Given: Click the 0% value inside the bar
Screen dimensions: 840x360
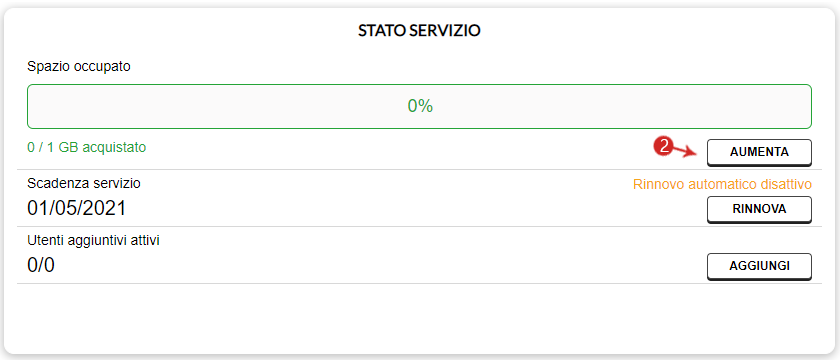Looking at the screenshot, I should [x=420, y=106].
